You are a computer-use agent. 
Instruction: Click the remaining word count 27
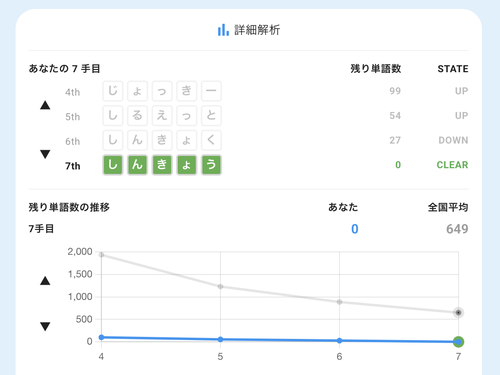[x=395, y=140]
